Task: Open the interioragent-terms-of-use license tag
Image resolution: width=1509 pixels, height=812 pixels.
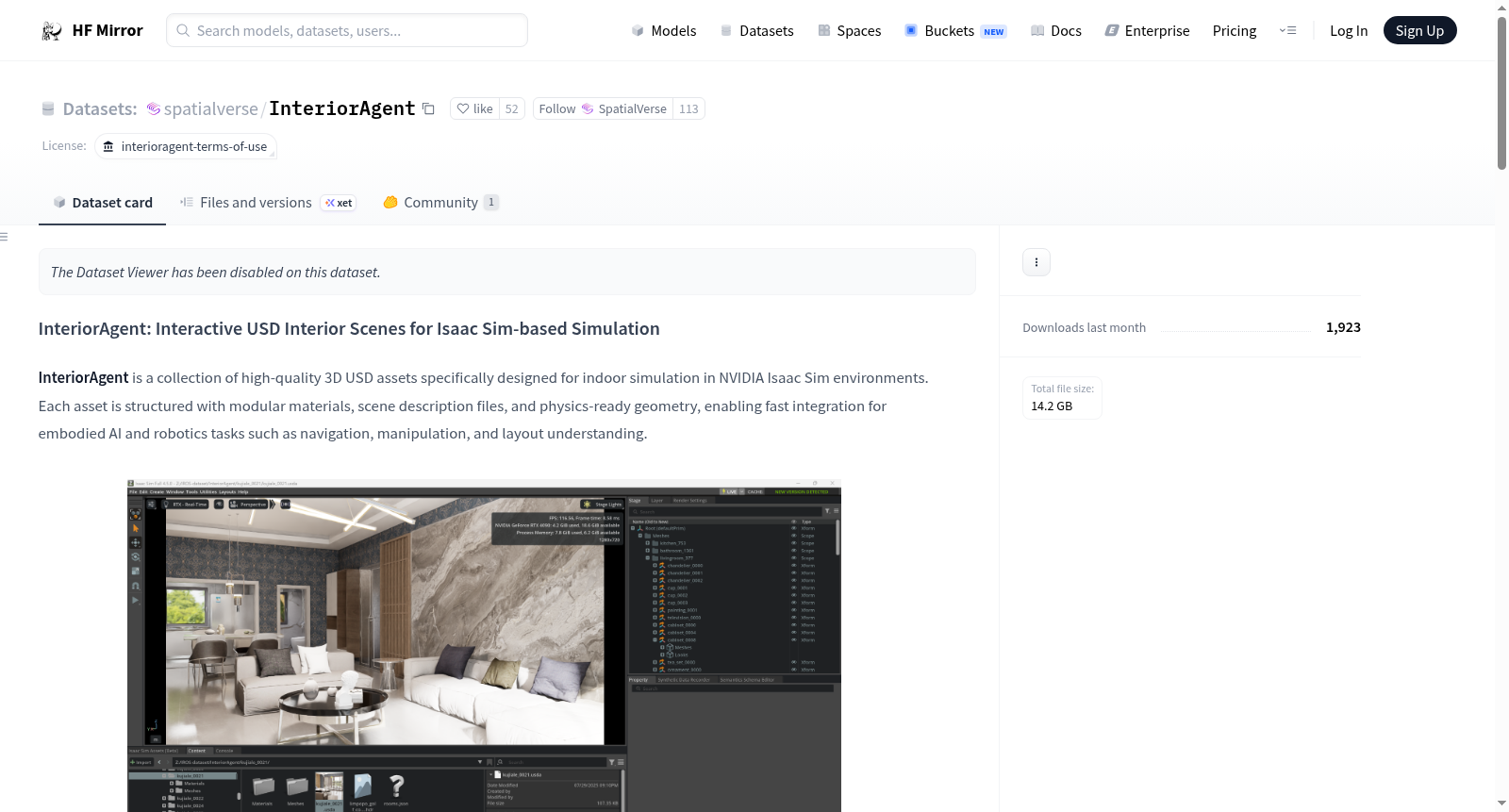Action: [x=185, y=146]
